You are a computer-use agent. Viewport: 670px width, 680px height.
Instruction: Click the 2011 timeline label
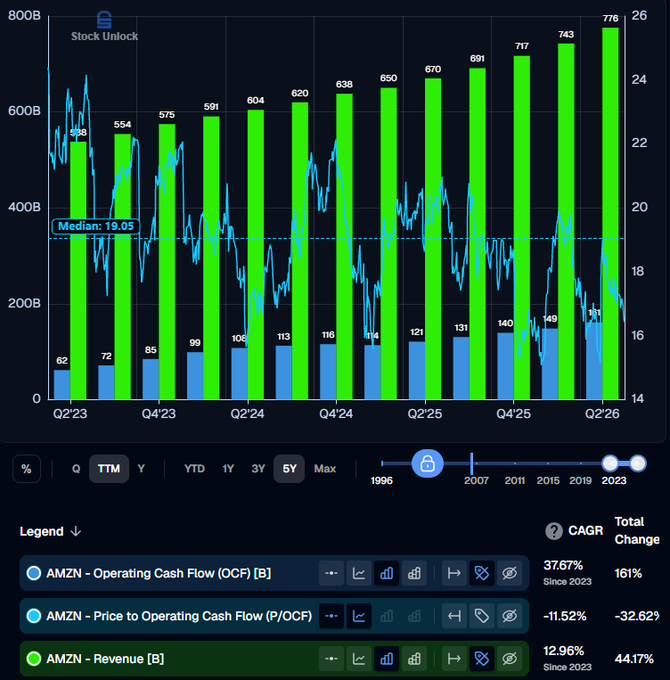tap(515, 481)
